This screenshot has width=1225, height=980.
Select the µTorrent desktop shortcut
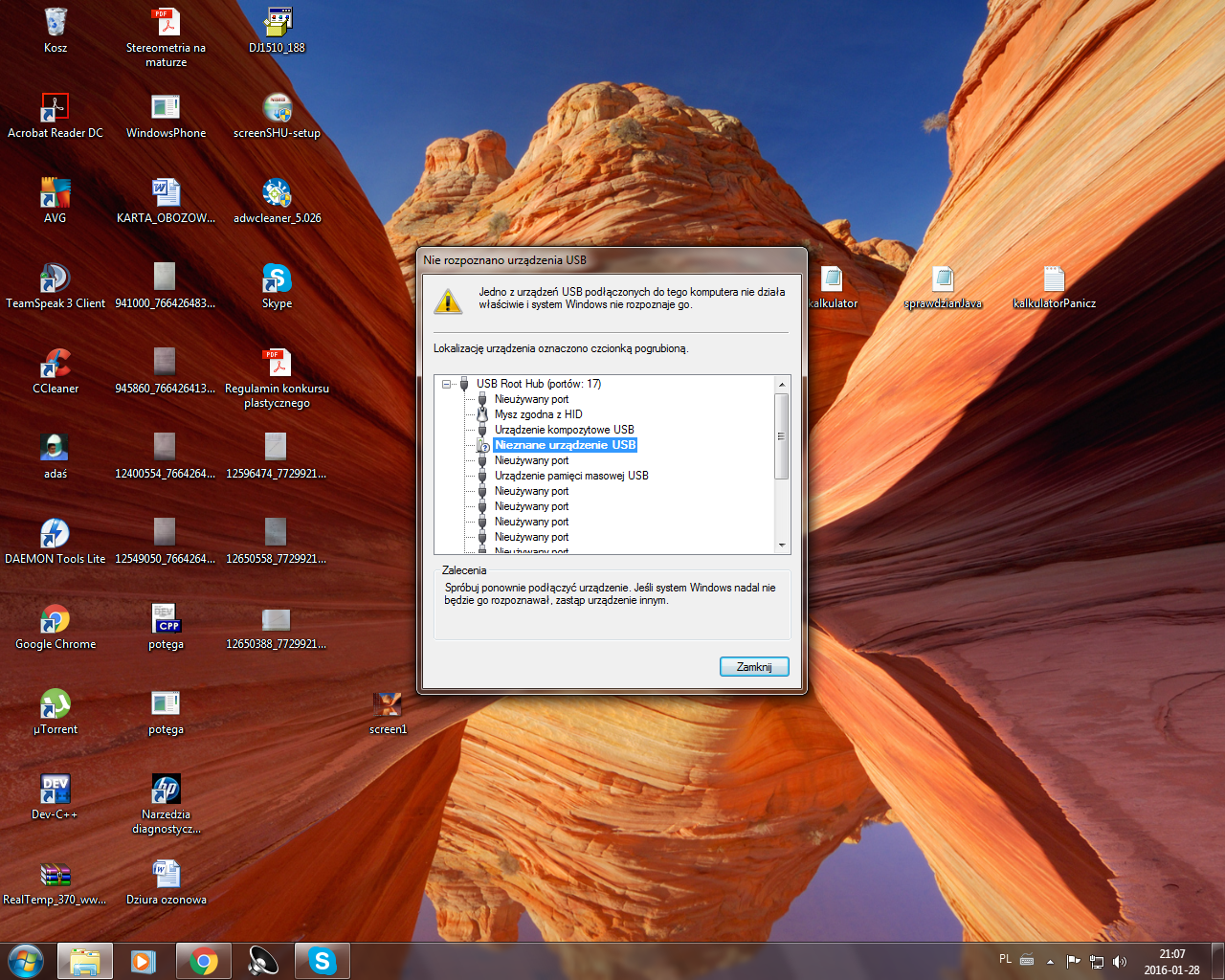click(56, 704)
